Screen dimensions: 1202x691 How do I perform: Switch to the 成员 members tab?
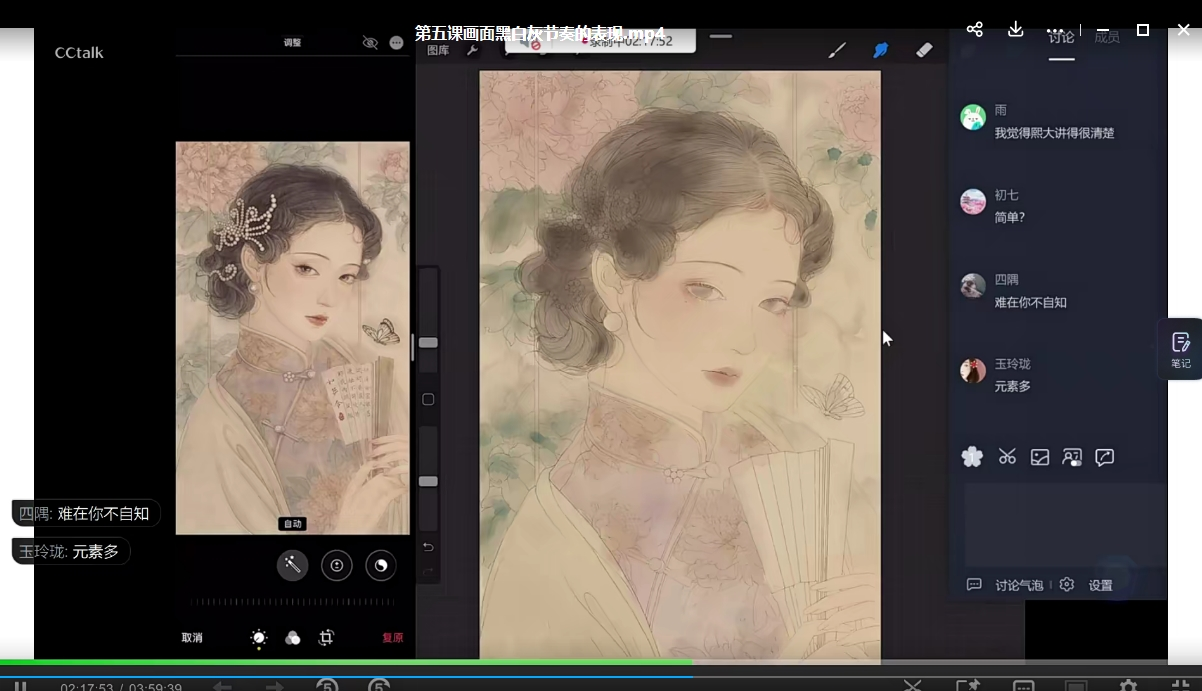tap(1107, 37)
